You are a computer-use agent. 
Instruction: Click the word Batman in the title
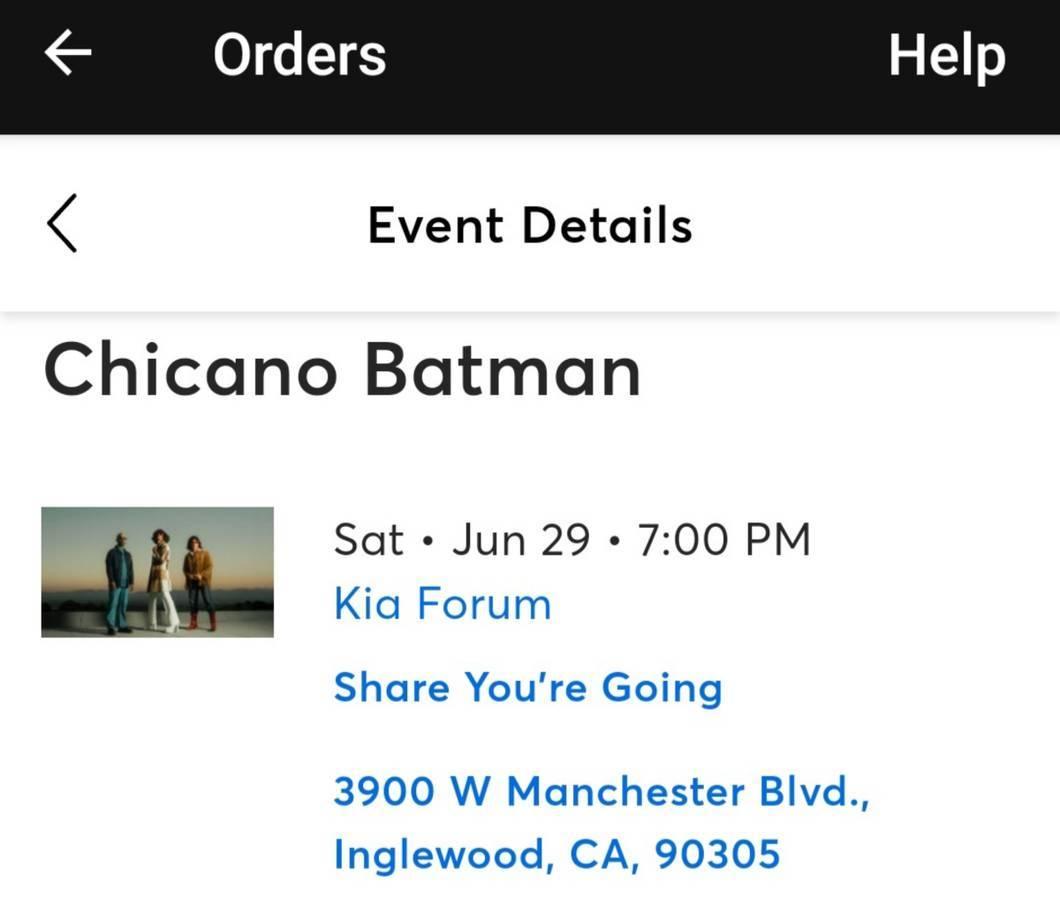503,370
